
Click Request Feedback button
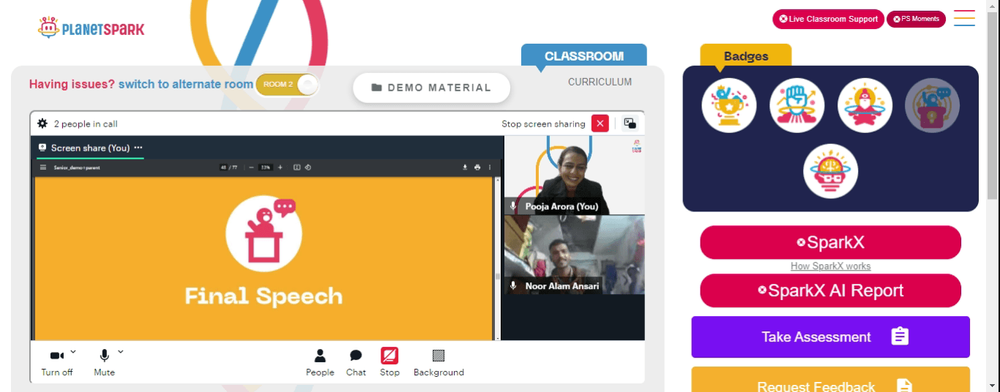tap(830, 380)
